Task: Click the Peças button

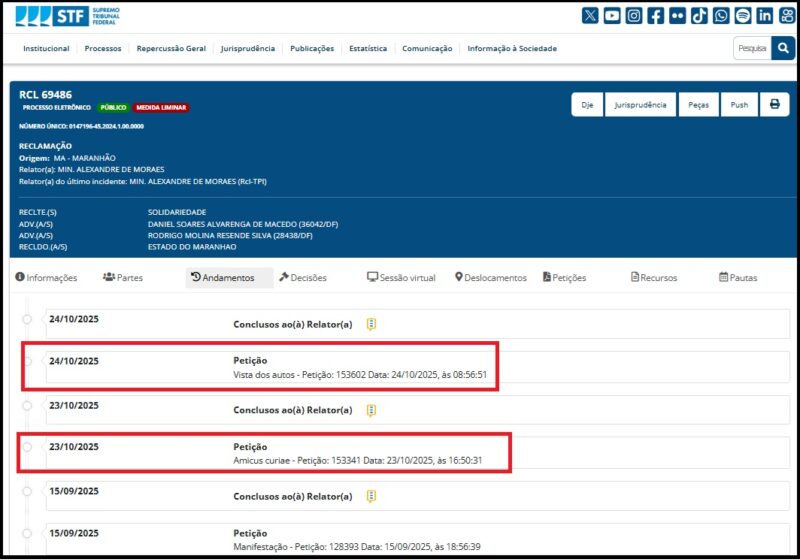Action: (x=697, y=105)
